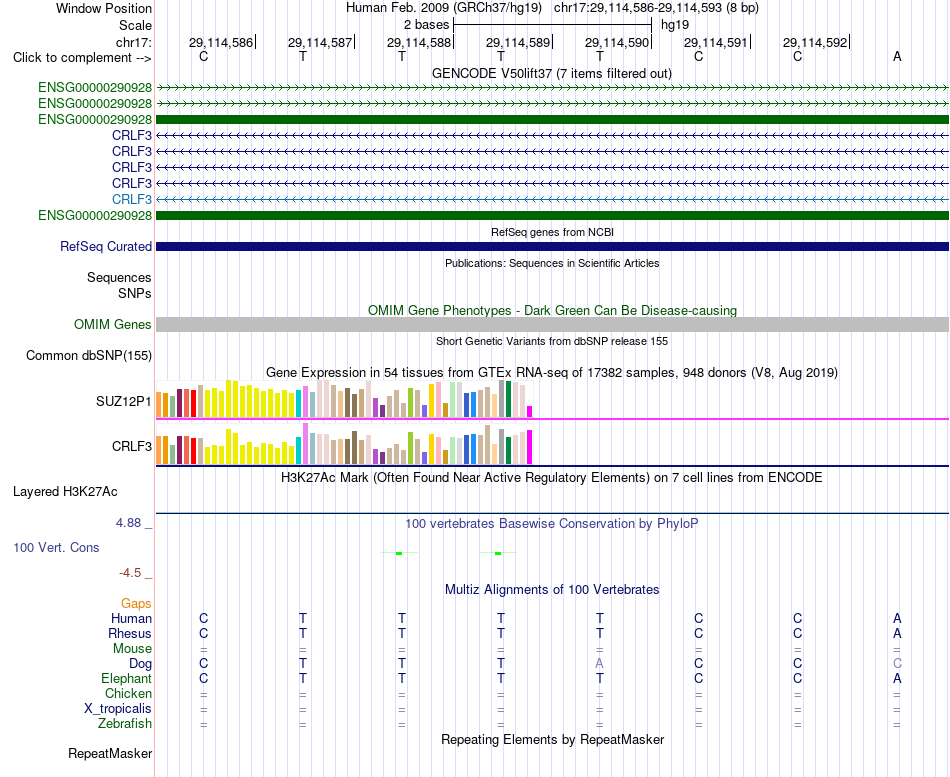950x777 pixels.
Task: Click the mismatched A base in Dog row
Action: [599, 664]
